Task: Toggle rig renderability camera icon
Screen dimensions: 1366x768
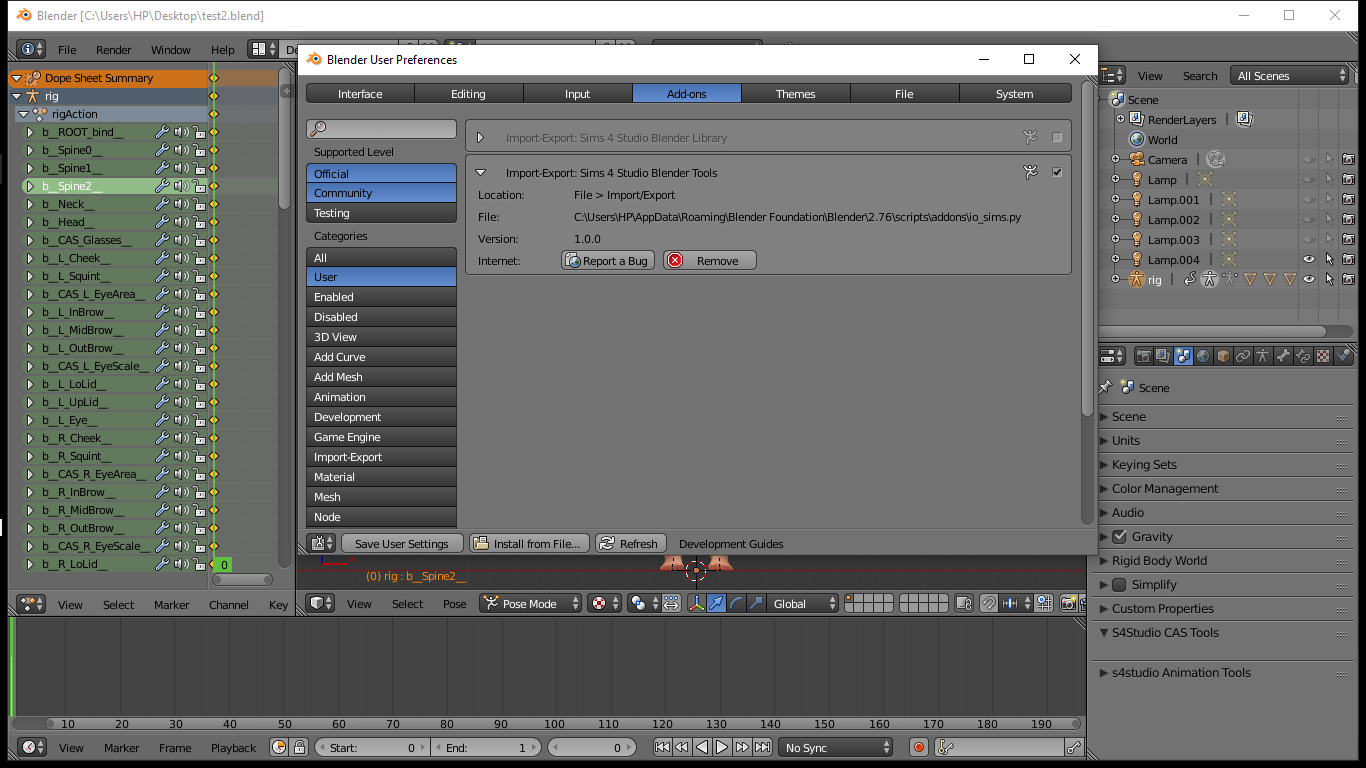Action: 1348,280
